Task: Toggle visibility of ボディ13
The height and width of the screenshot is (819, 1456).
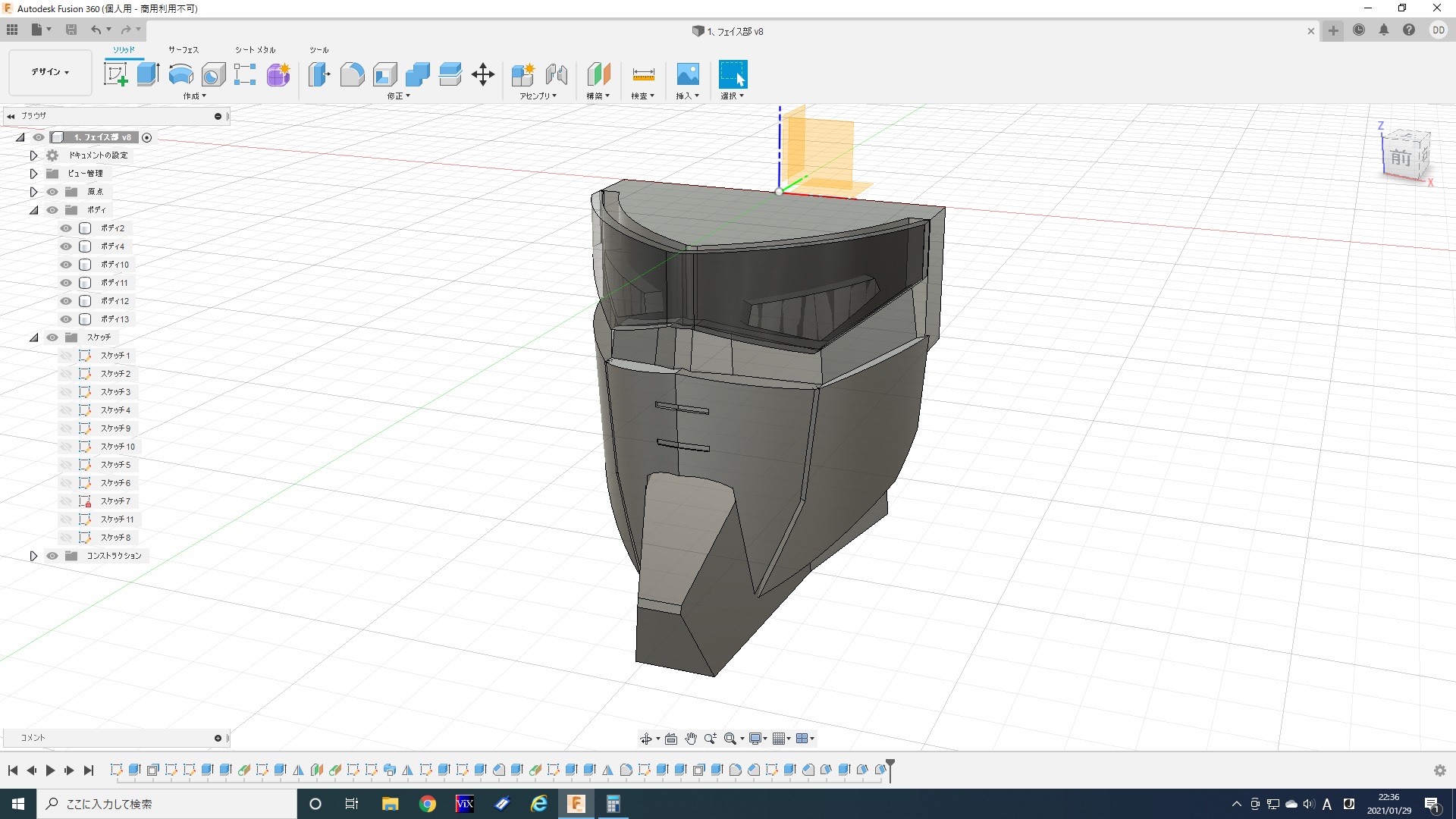Action: pos(66,319)
